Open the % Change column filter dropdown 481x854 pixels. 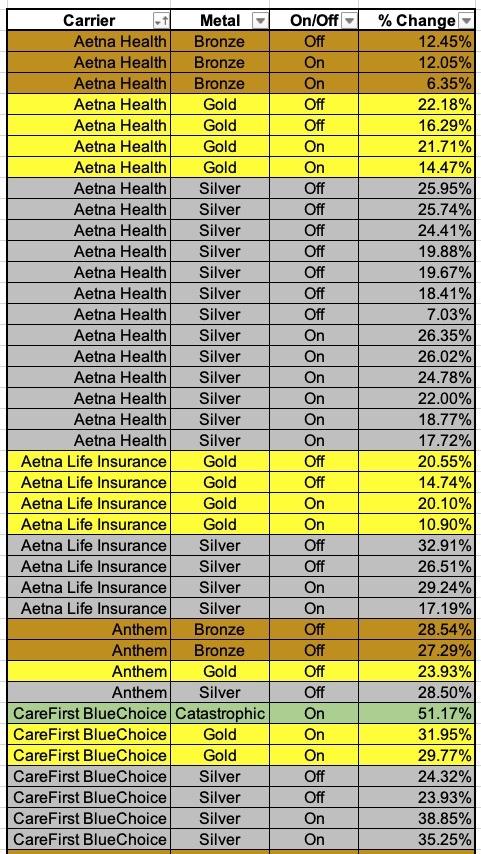466,21
